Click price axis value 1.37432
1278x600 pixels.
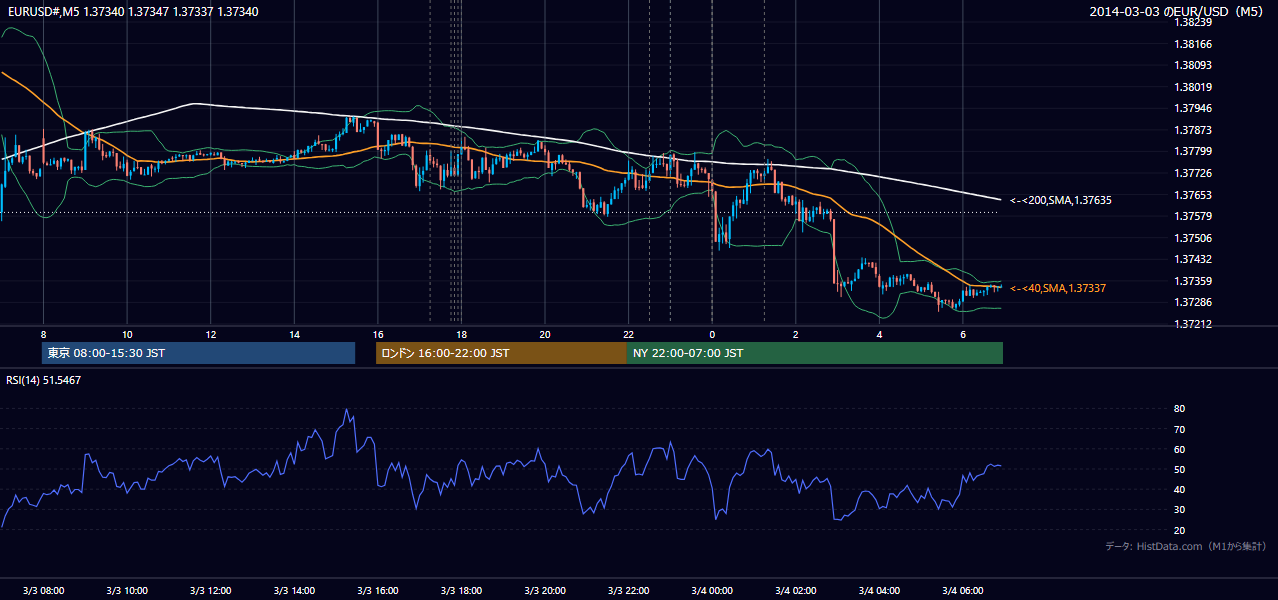point(1193,259)
